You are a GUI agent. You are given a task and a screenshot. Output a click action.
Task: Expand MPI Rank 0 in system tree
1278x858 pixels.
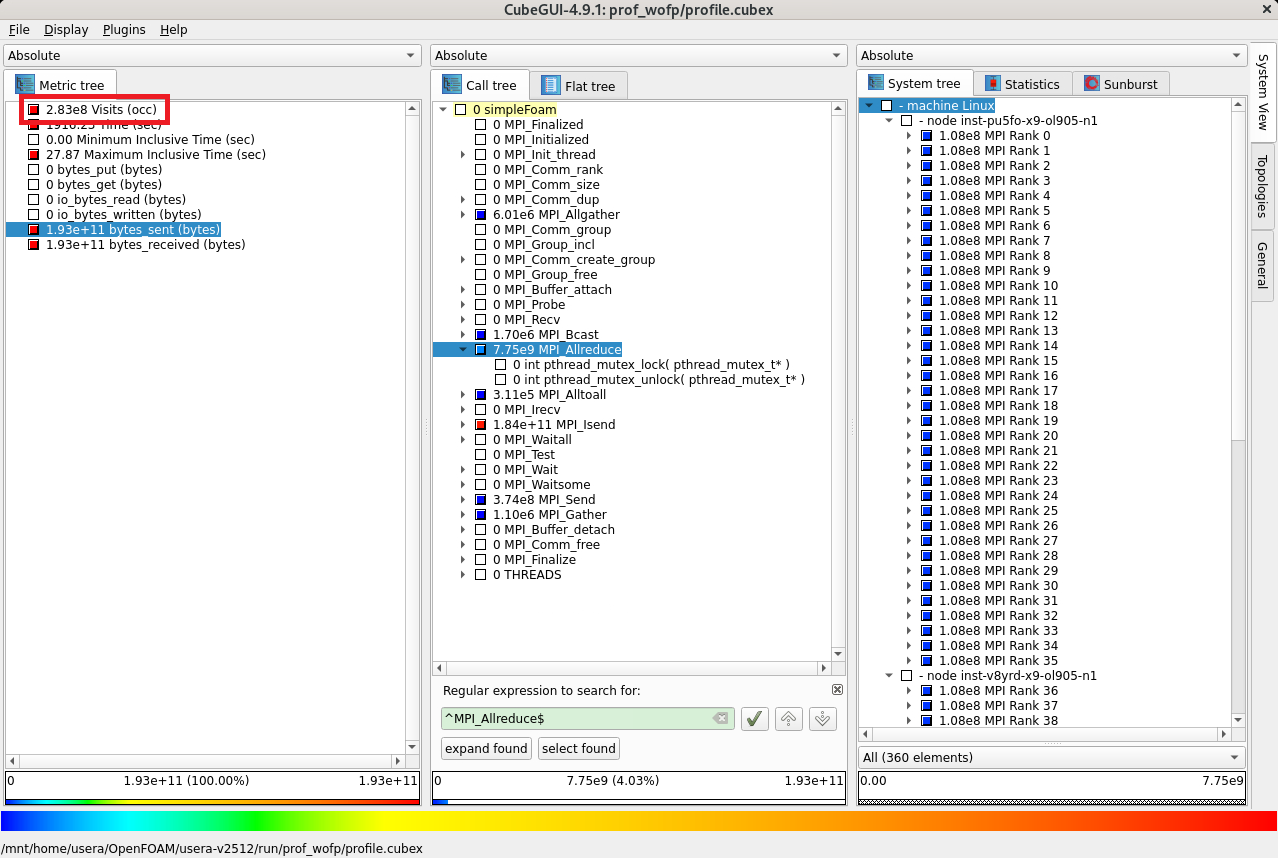pyautogui.click(x=909, y=136)
